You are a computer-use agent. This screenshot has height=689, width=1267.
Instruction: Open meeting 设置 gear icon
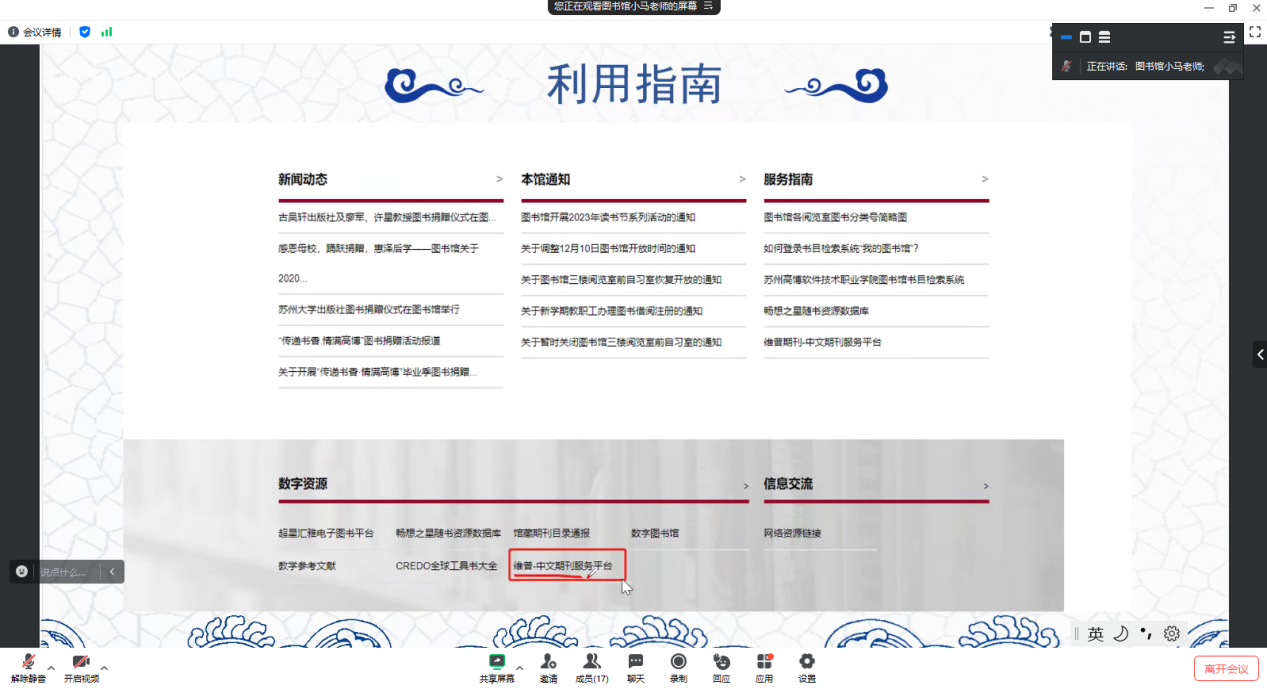pyautogui.click(x=806, y=662)
